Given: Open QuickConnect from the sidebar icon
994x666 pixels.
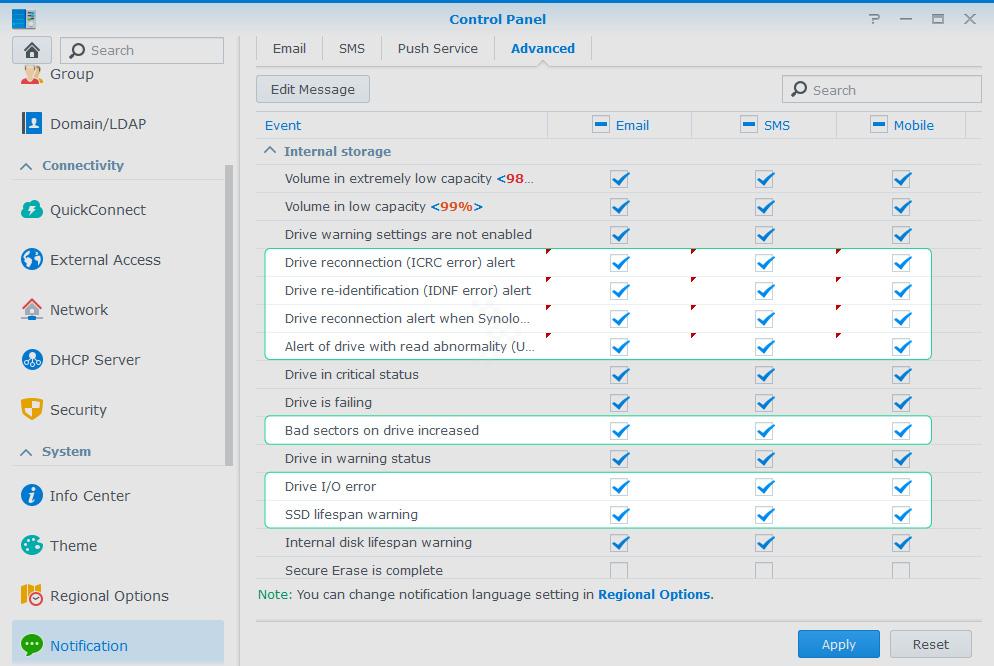Looking at the screenshot, I should (32, 210).
